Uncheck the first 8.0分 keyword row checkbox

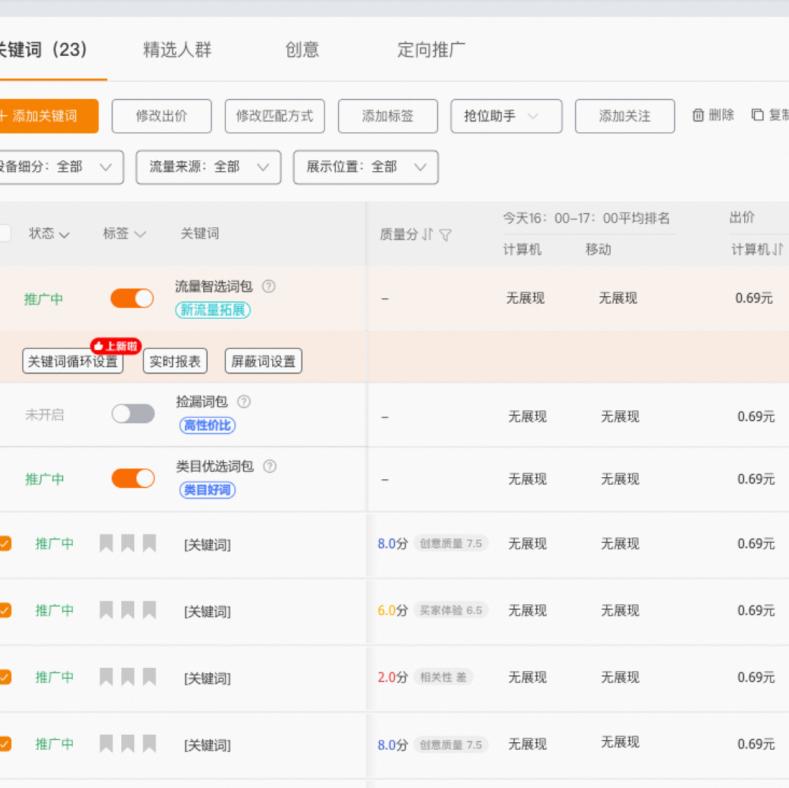point(5,543)
